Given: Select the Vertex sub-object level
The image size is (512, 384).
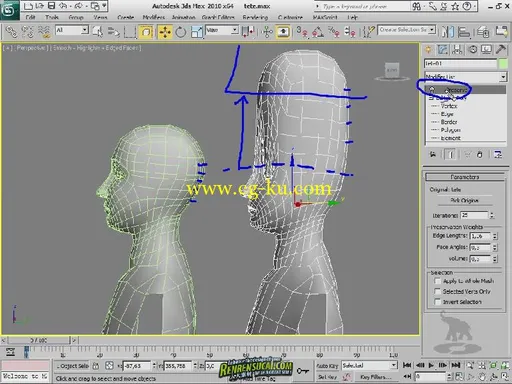Looking at the screenshot, I should coord(449,106).
